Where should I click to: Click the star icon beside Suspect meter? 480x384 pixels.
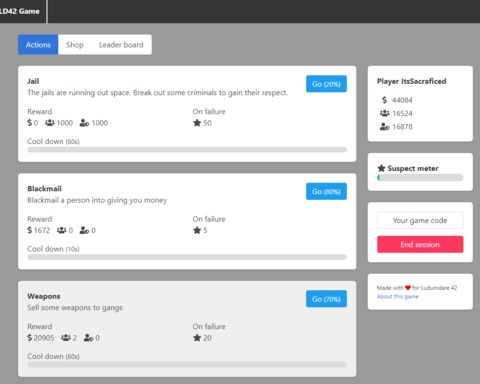pos(381,168)
